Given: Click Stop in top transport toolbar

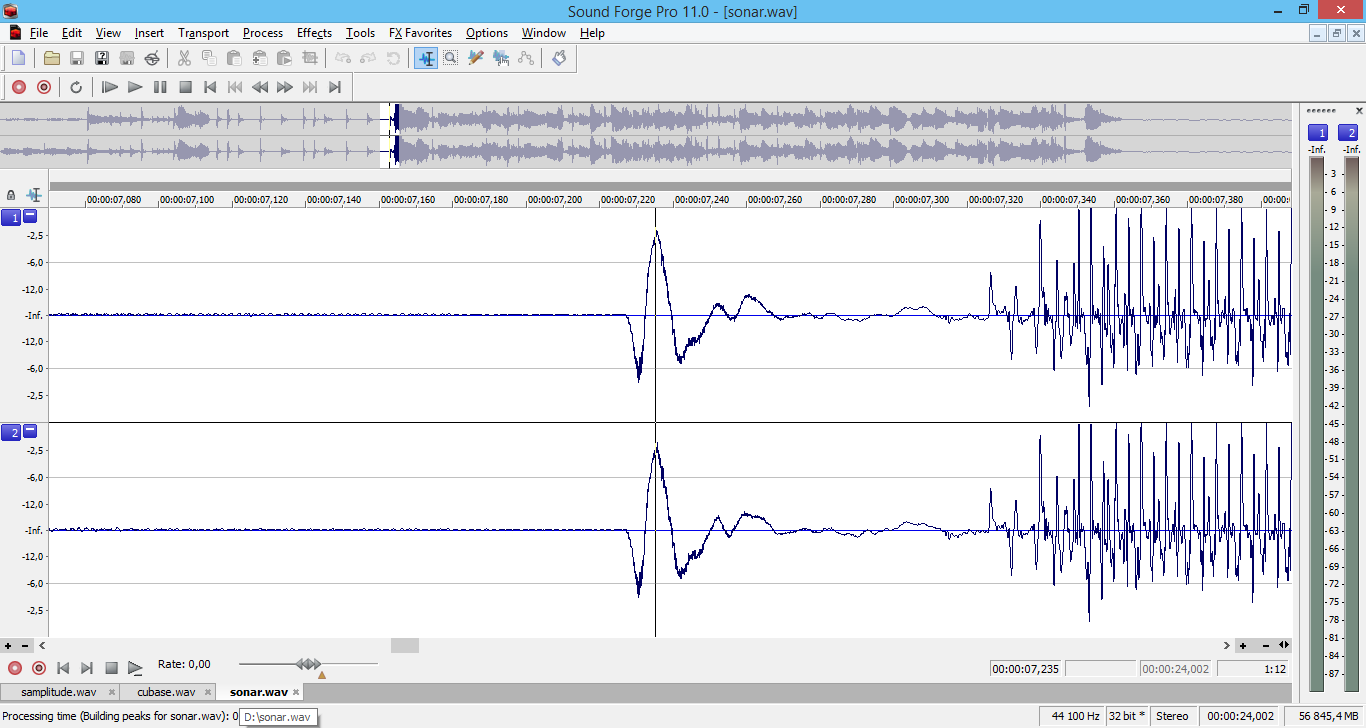Looking at the screenshot, I should point(185,87).
